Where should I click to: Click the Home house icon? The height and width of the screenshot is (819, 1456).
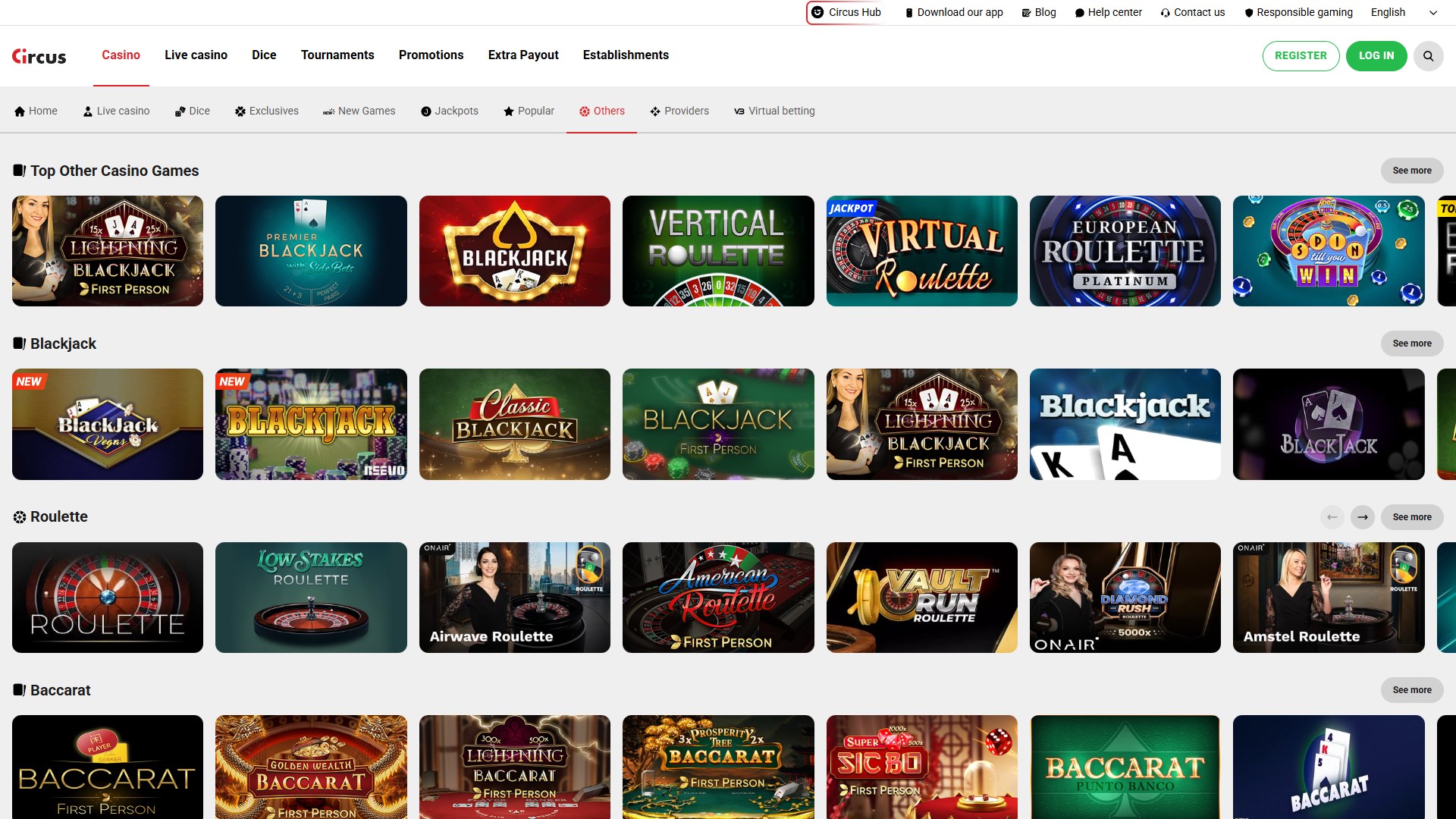[x=20, y=111]
